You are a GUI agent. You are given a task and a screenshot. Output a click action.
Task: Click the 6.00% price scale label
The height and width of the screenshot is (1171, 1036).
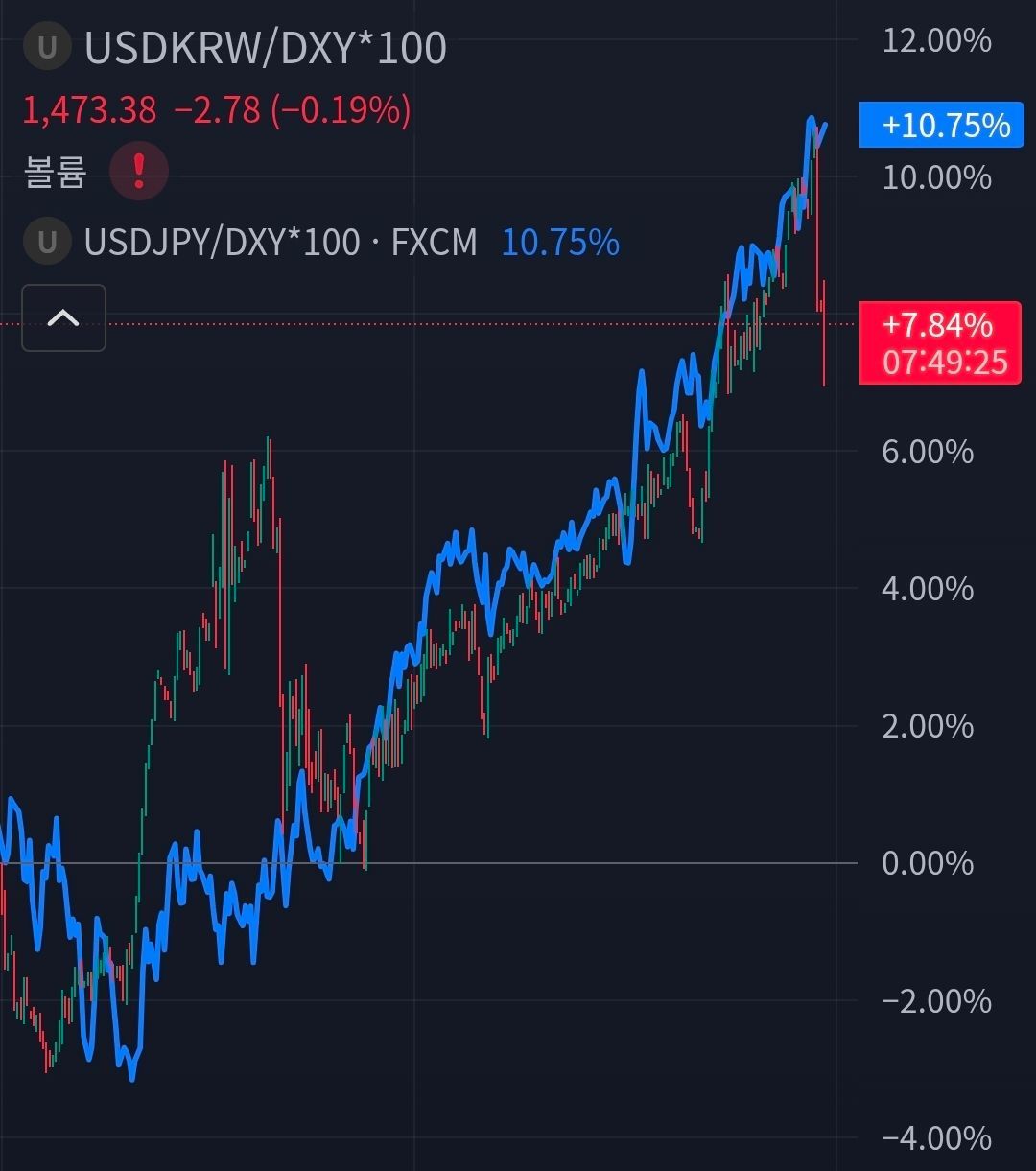coord(928,452)
